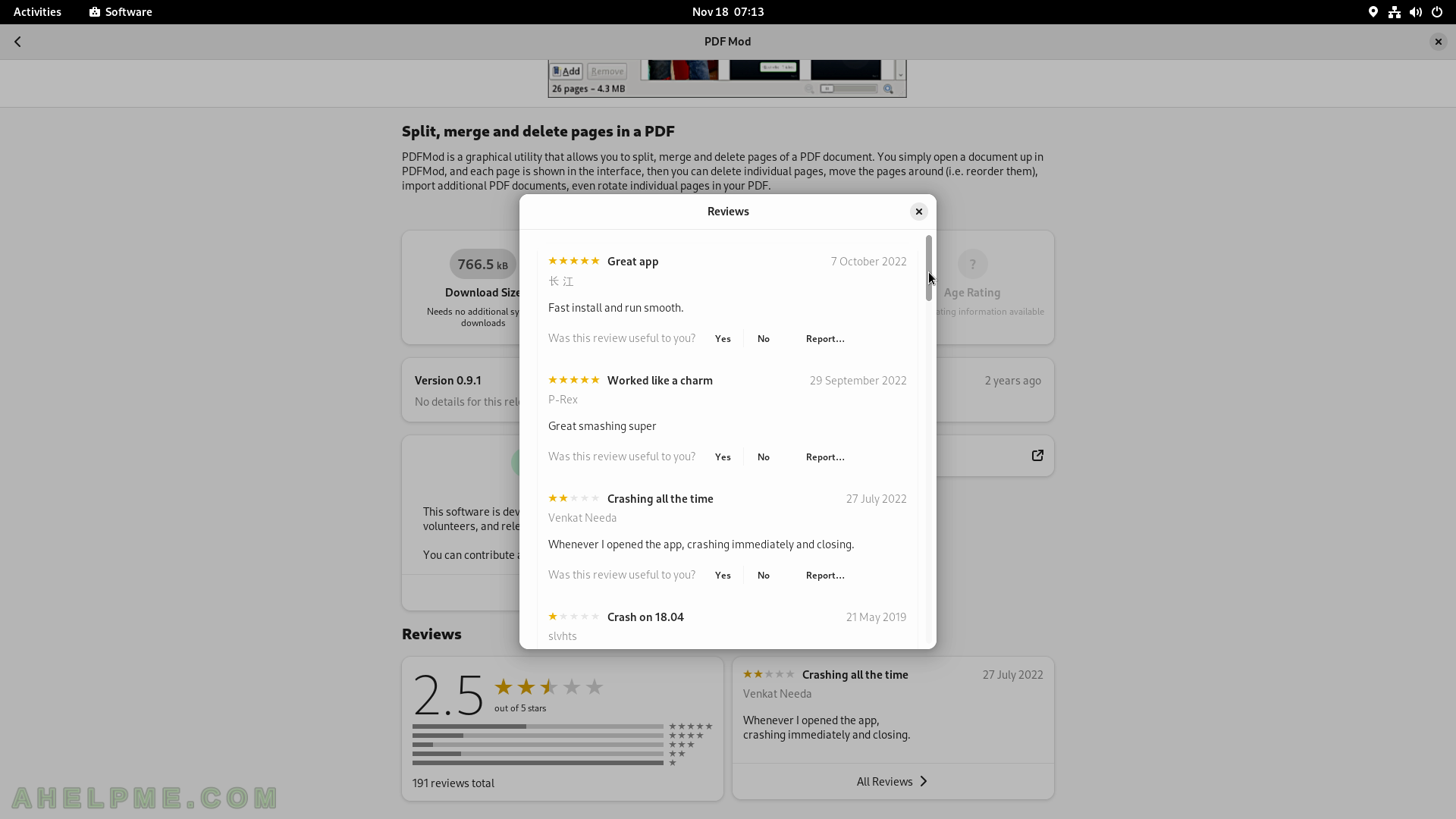Vote No on 'Crashing all the time' review

click(764, 576)
